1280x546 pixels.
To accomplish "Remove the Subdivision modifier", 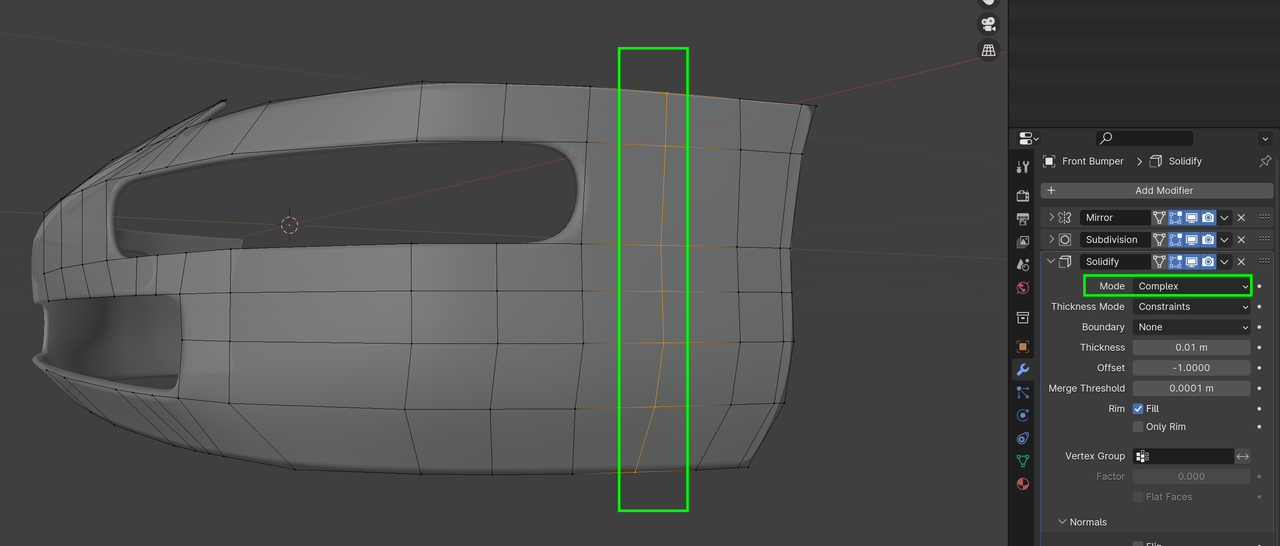I will click(1241, 240).
